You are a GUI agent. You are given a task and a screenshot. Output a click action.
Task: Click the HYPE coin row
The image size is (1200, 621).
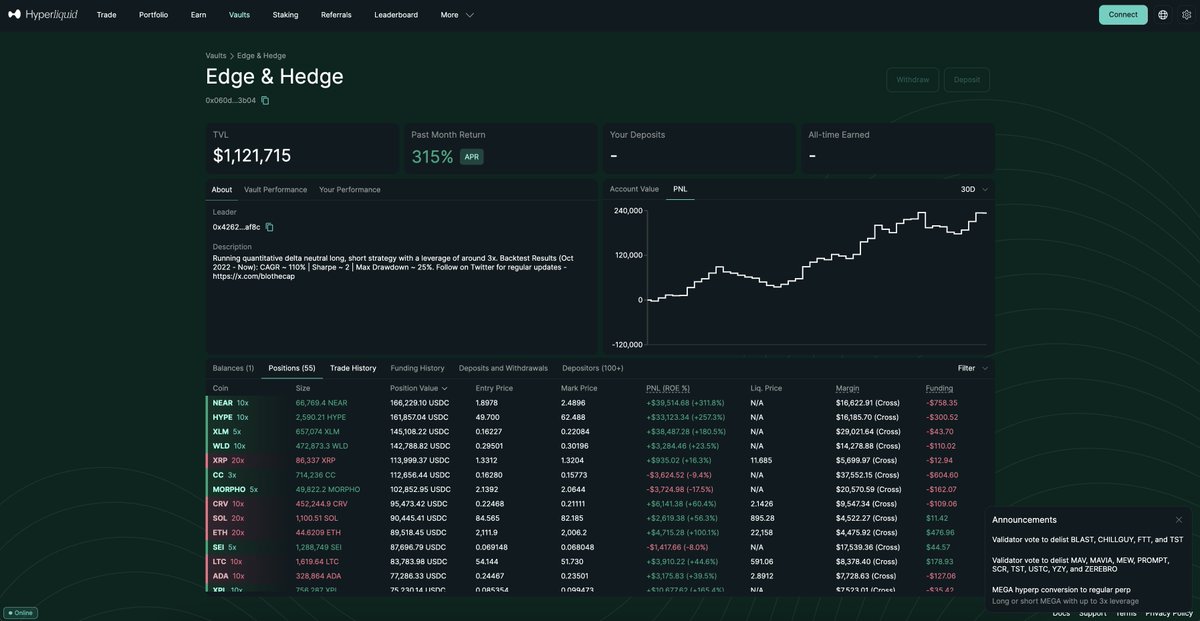pyautogui.click(x=600, y=417)
